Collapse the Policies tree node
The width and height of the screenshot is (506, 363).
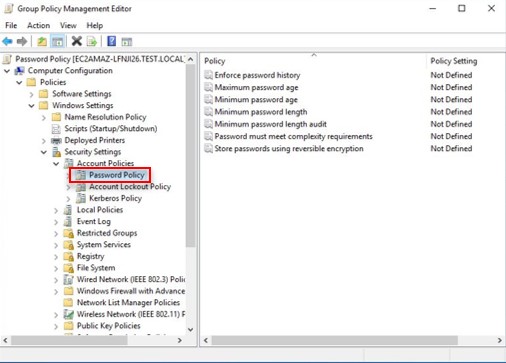point(19,82)
